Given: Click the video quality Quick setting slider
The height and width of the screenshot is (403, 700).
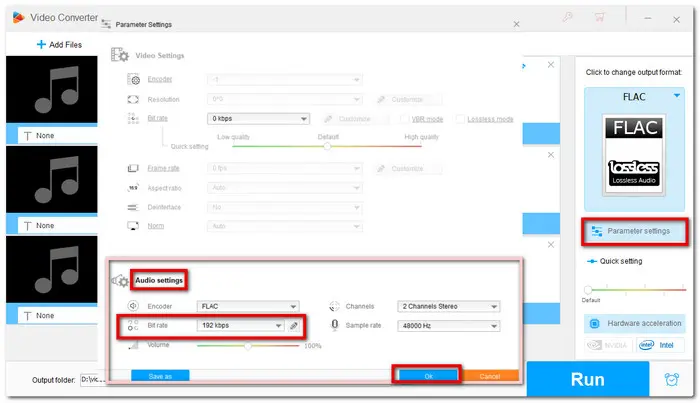Looking at the screenshot, I should [327, 146].
